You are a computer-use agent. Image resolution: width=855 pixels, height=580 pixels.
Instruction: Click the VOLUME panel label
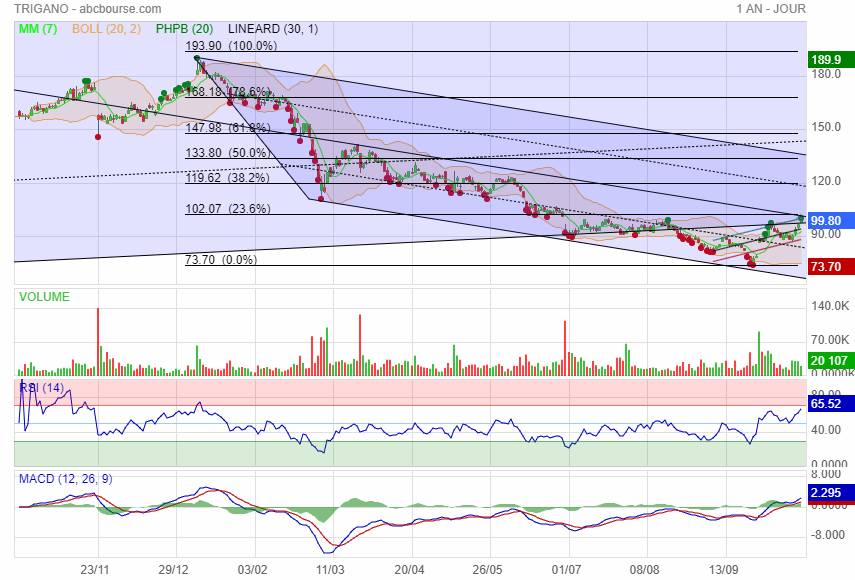(44, 297)
